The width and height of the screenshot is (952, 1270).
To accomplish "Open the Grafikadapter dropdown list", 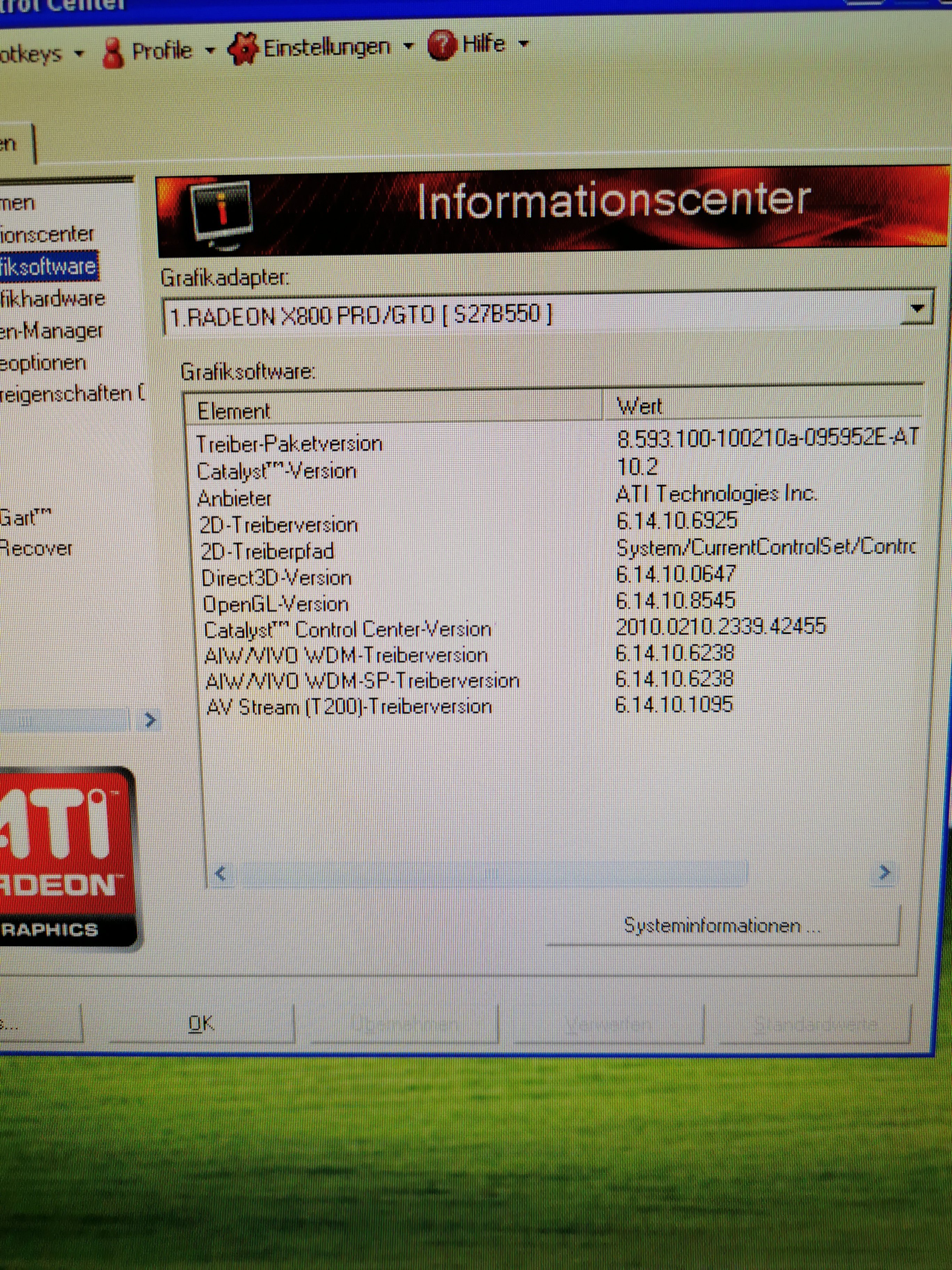I will (917, 310).
